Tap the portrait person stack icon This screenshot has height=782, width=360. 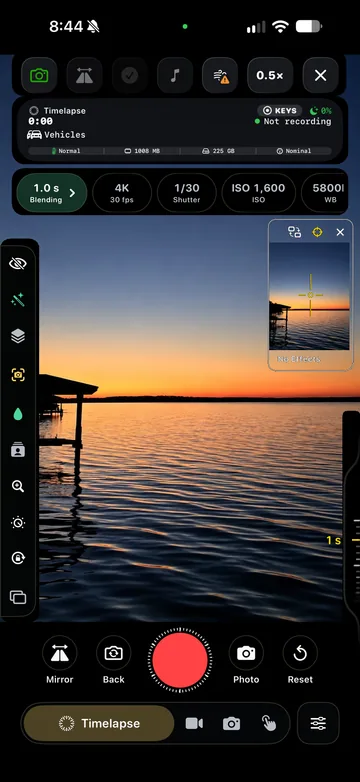pos(18,450)
